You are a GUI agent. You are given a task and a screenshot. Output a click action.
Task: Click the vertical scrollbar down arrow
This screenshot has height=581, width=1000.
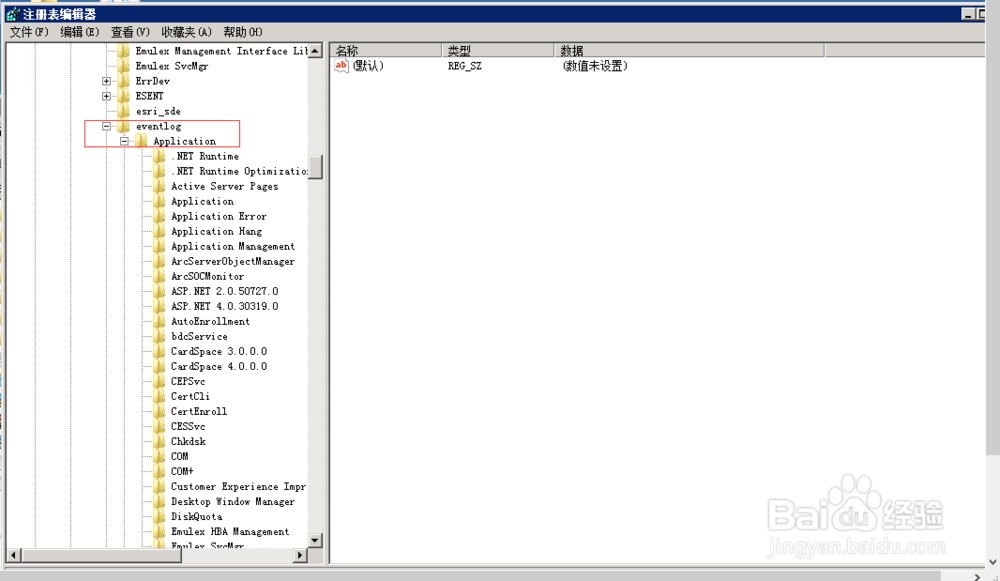click(315, 541)
